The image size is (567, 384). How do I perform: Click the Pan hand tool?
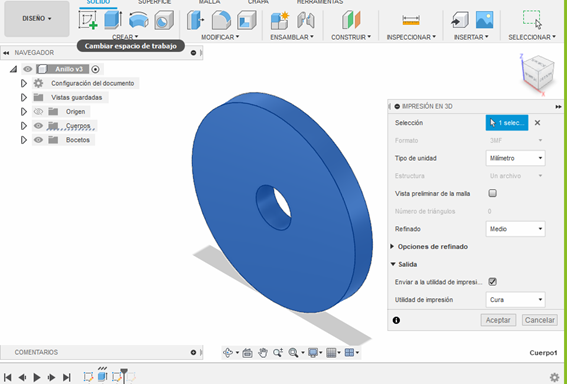[x=263, y=353]
